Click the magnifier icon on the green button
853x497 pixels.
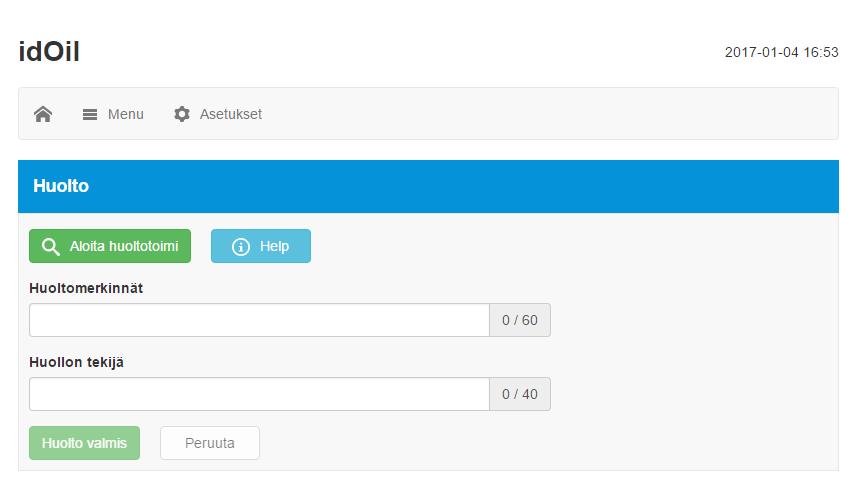51,246
